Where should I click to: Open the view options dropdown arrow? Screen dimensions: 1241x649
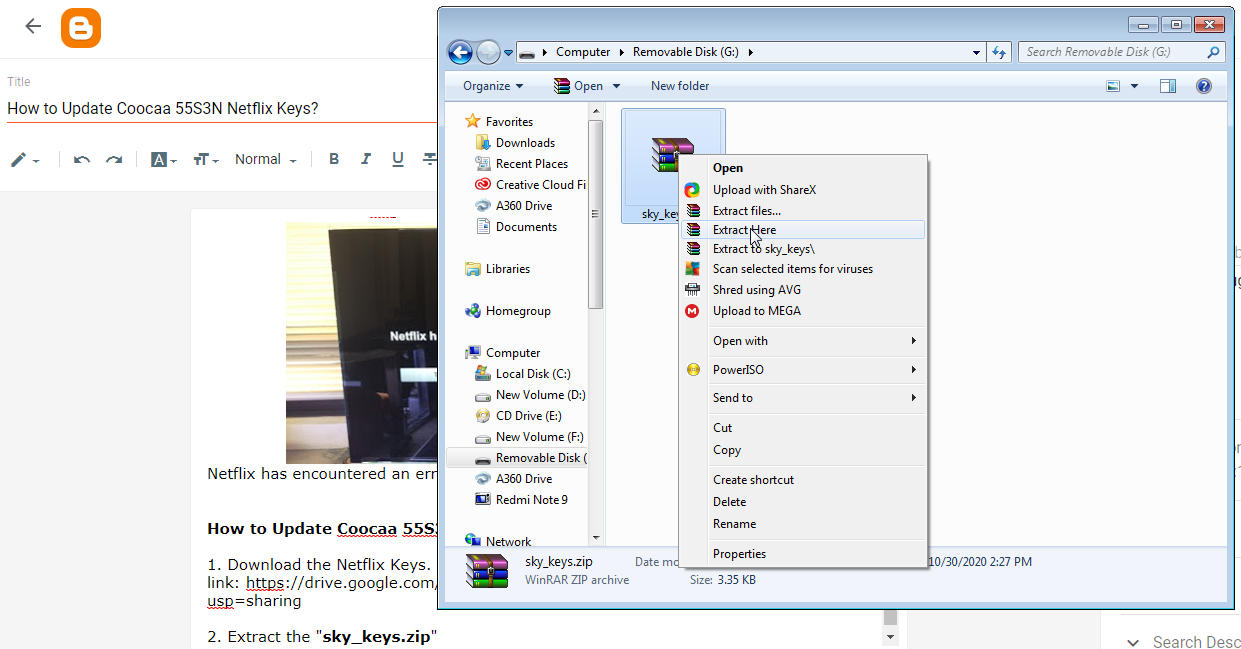point(1135,86)
